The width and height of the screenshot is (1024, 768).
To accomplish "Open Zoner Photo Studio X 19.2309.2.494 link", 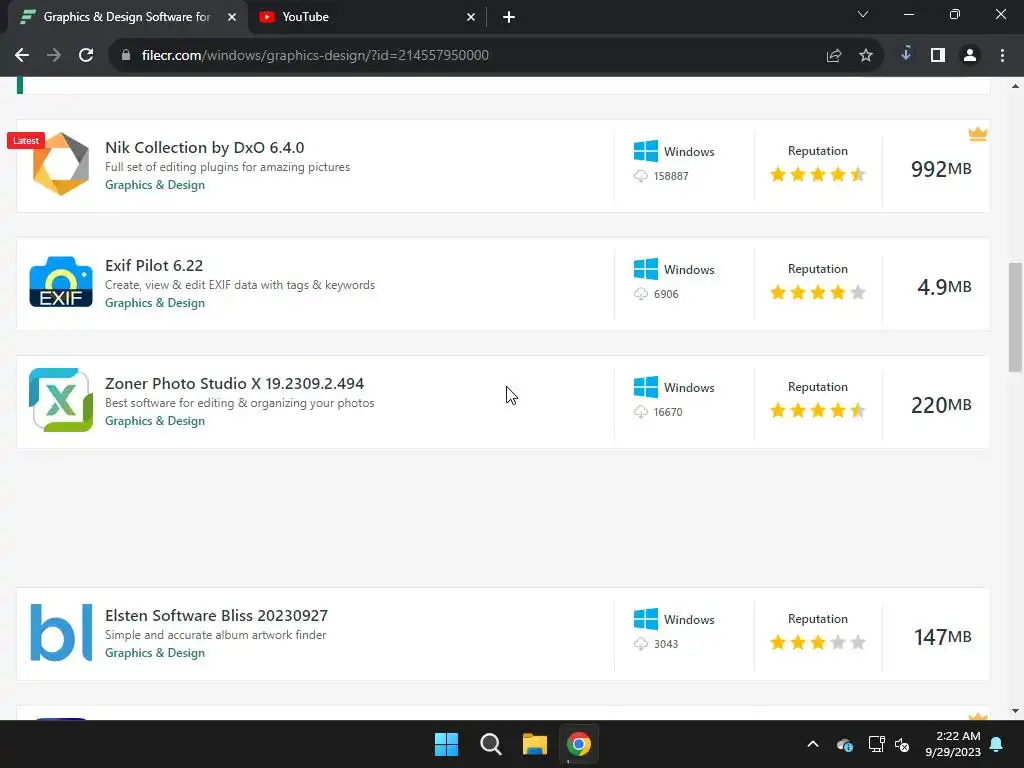I will [x=234, y=383].
